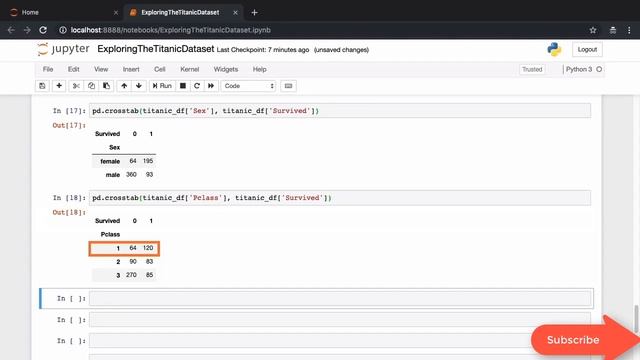
Task: Reload the current page
Action: (x=43, y=30)
